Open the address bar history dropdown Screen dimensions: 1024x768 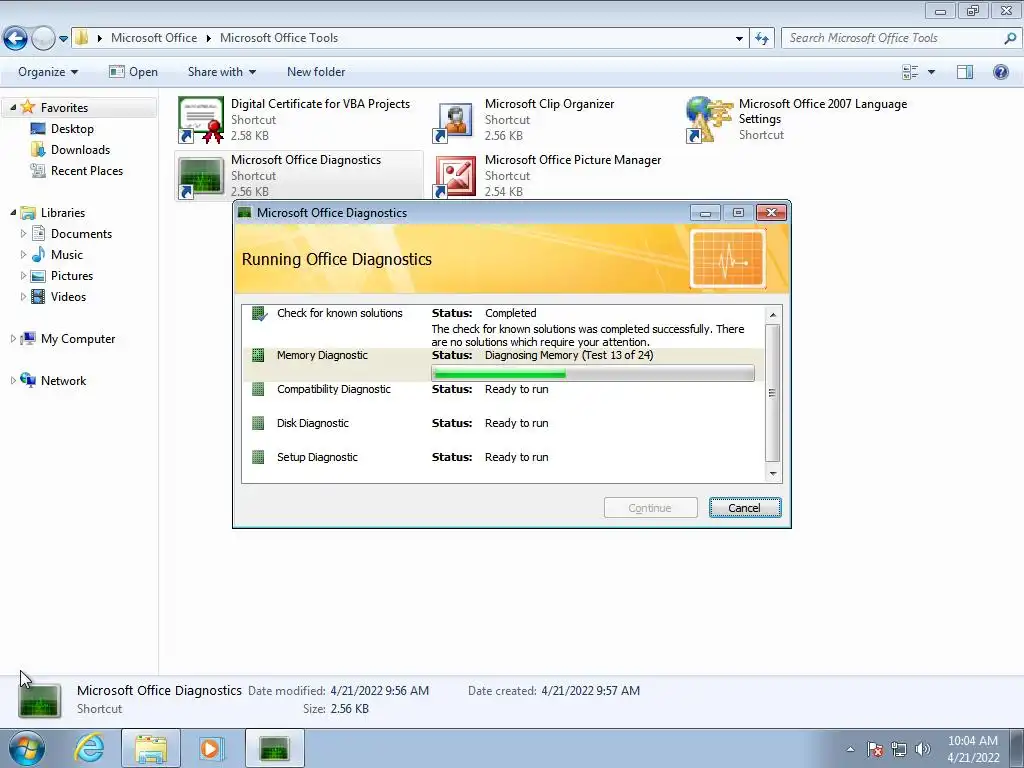(739, 38)
